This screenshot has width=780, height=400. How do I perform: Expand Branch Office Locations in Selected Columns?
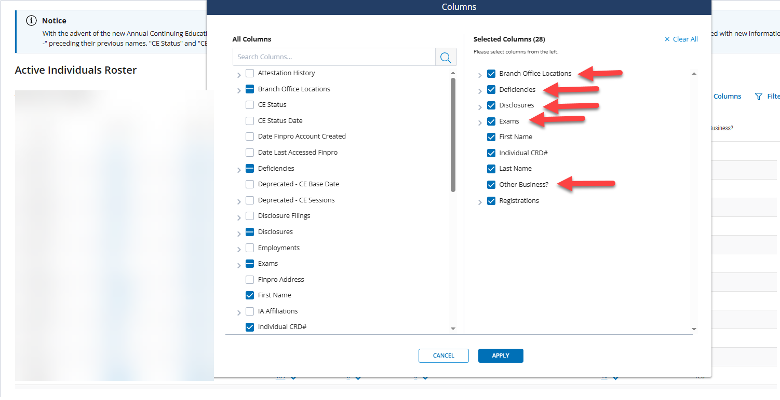(x=480, y=74)
